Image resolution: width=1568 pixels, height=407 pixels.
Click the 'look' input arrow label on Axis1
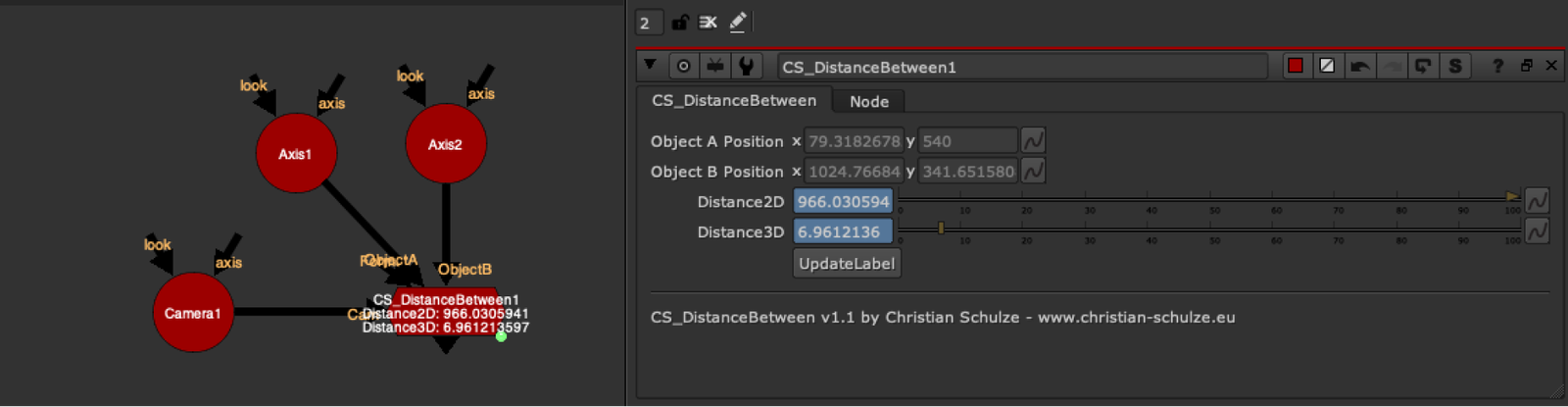click(254, 85)
